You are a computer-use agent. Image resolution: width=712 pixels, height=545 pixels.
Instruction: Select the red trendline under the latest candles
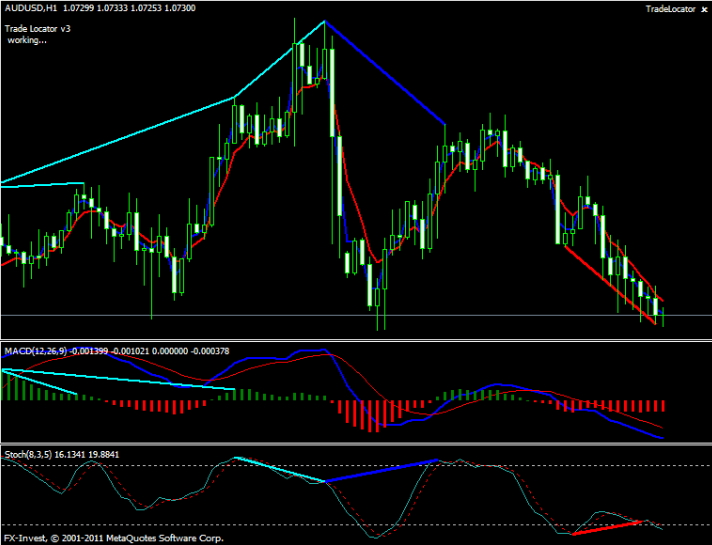[x=609, y=285]
